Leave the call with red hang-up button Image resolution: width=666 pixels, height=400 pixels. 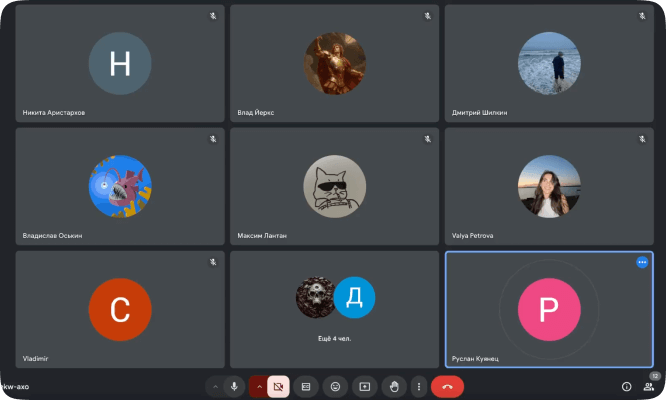[447, 386]
